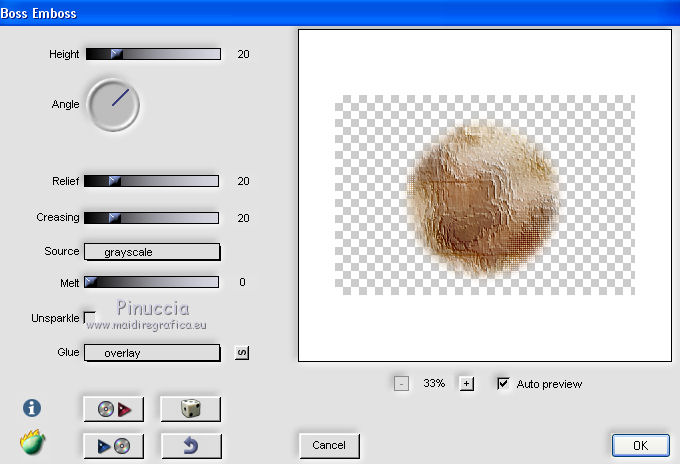Click the Cancel button
Viewport: 680px width, 464px height.
point(329,445)
